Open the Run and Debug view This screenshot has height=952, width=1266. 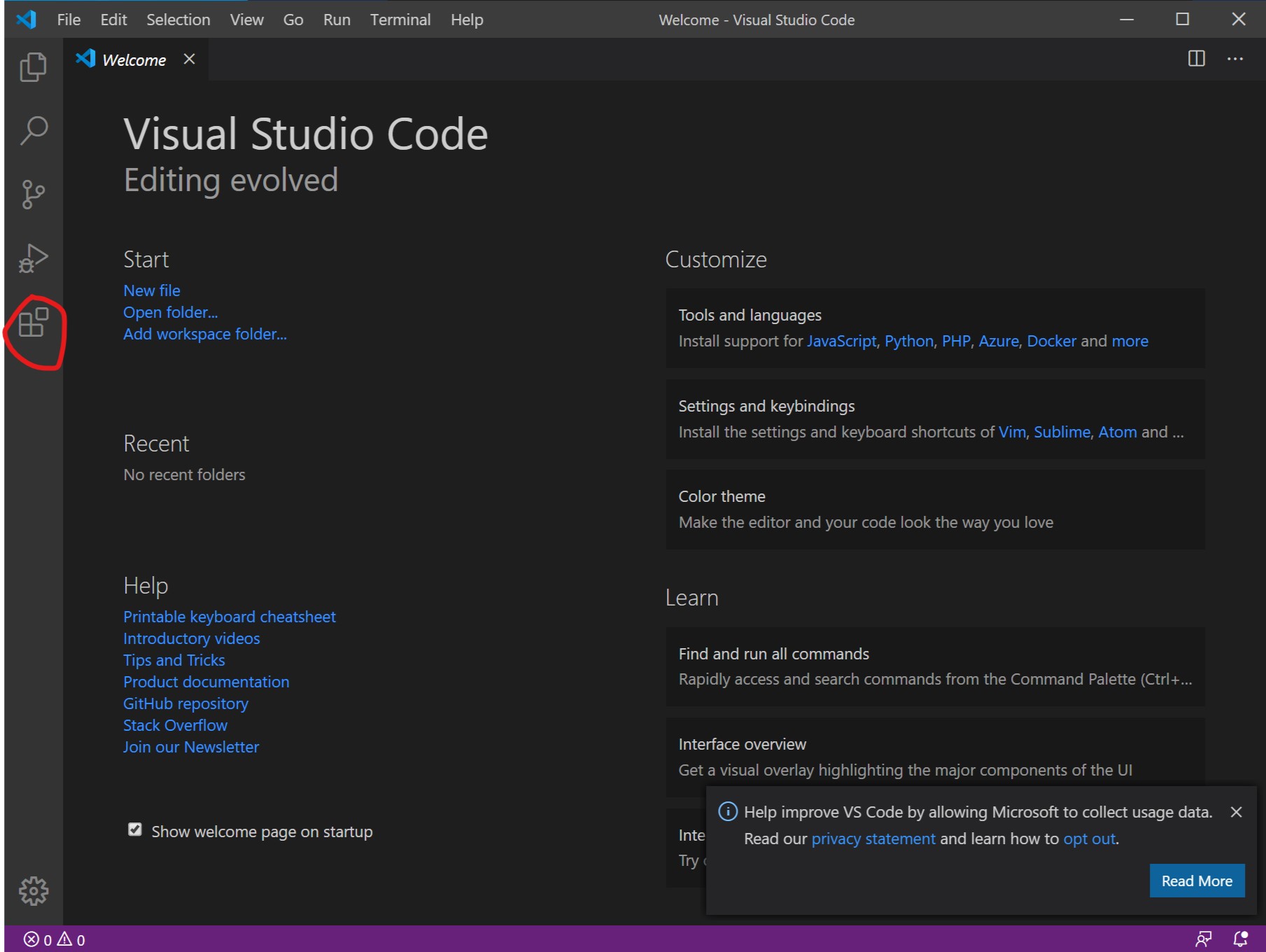tap(33, 258)
